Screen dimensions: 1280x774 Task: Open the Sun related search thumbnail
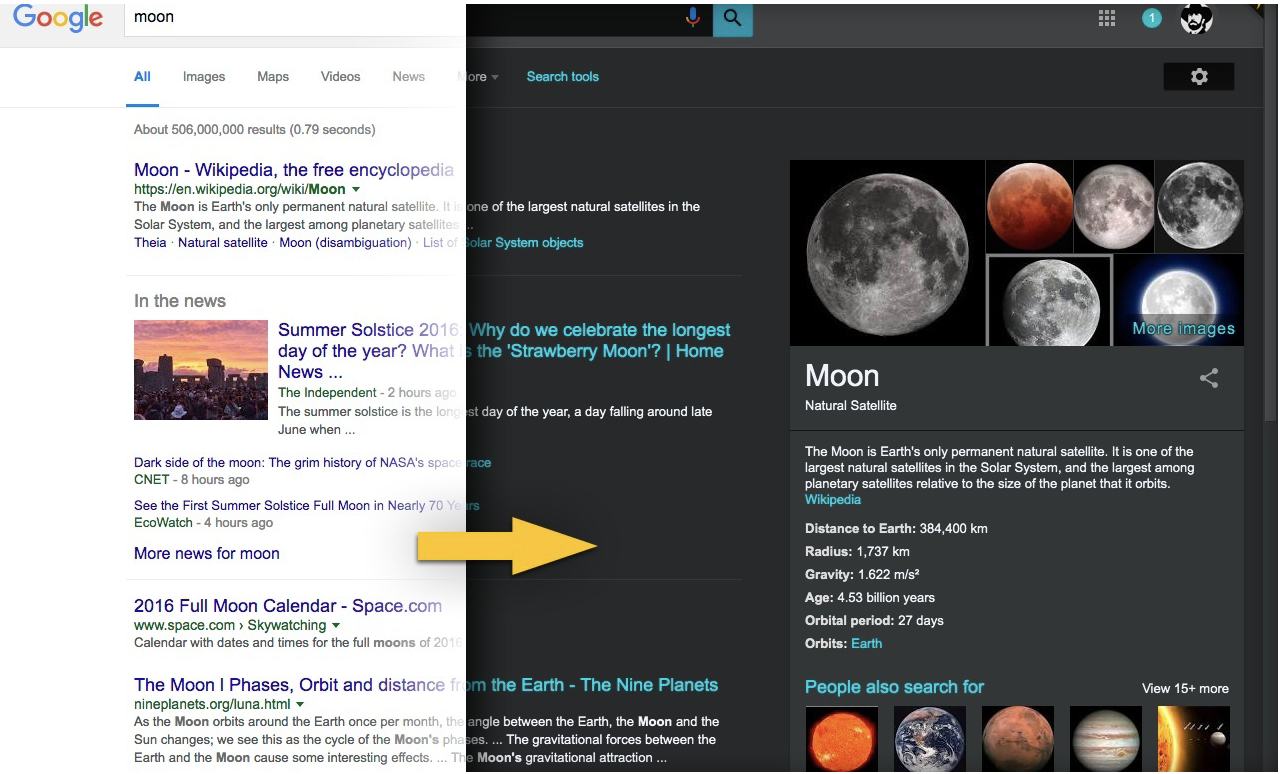click(842, 739)
